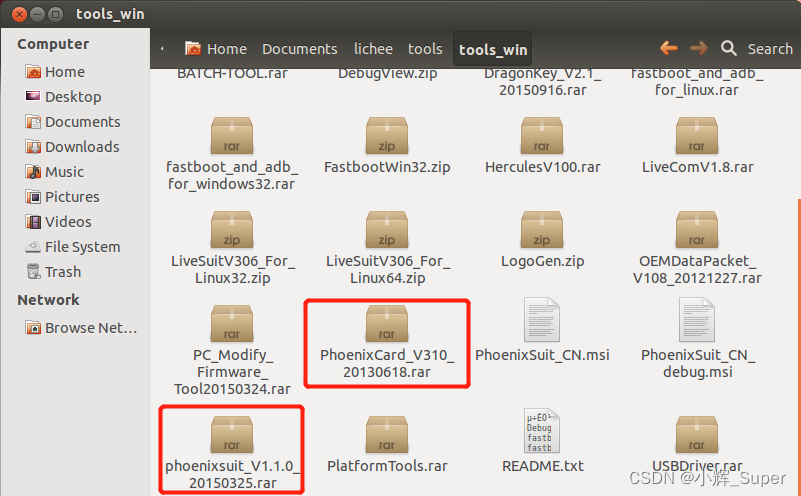The width and height of the screenshot is (801, 496).
Task: Click the Browse Network icon
Action: 33,327
